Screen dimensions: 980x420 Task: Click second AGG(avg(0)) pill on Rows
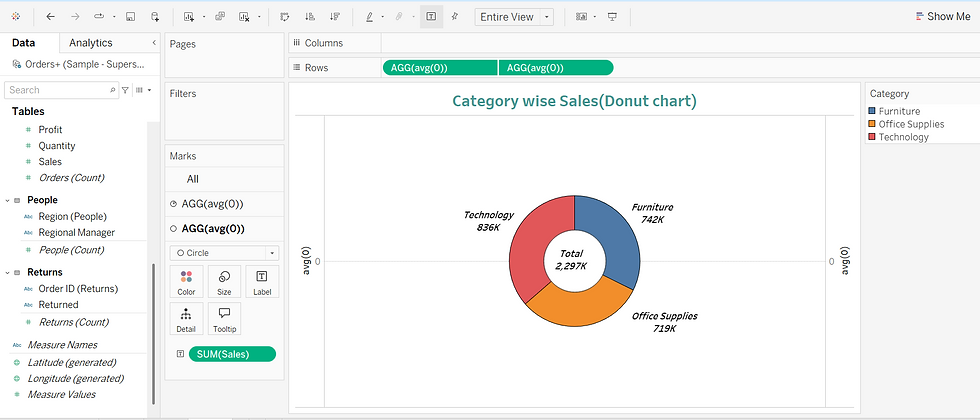556,68
